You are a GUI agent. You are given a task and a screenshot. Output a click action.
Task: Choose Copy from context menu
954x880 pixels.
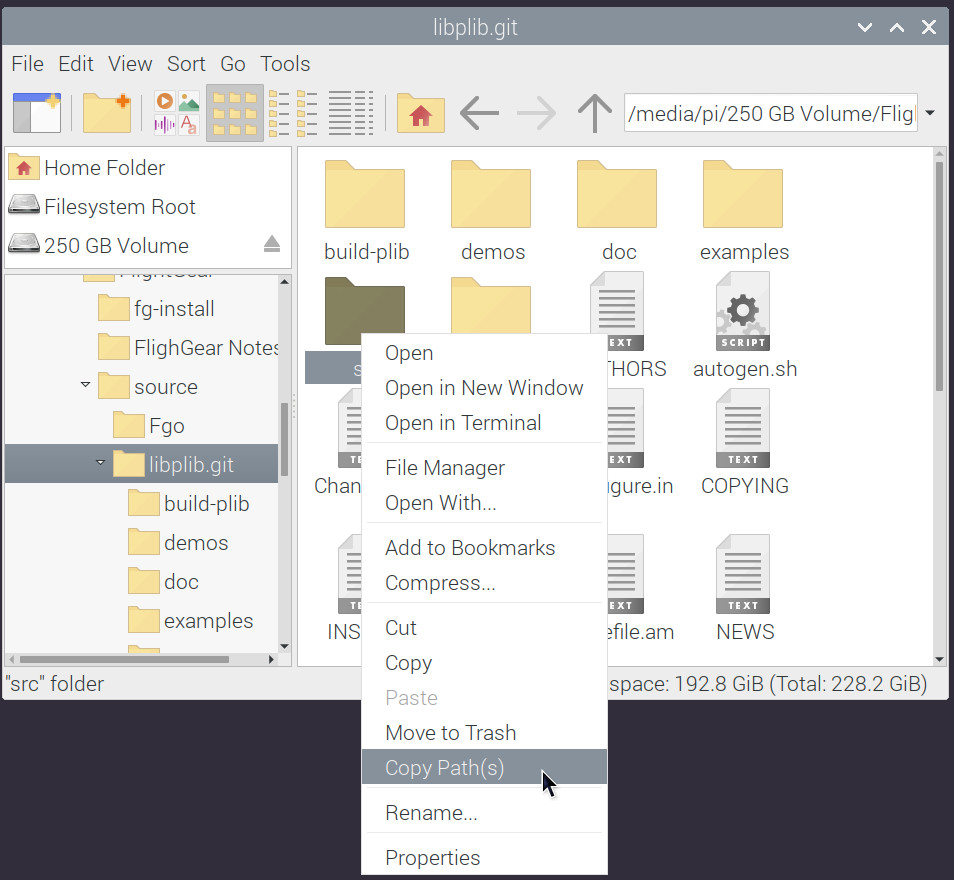[x=484, y=663]
